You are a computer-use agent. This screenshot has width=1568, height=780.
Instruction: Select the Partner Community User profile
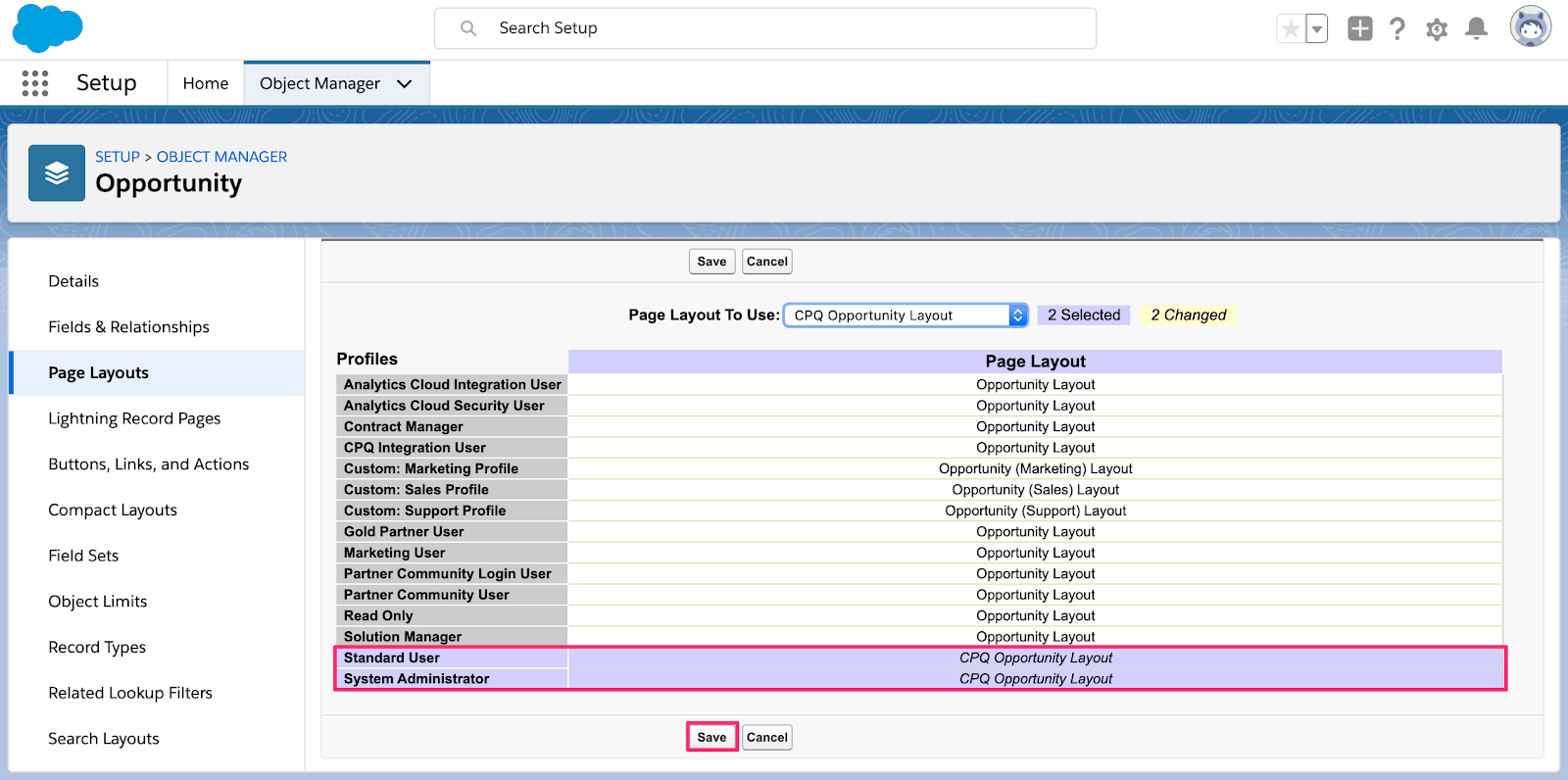pos(452,595)
